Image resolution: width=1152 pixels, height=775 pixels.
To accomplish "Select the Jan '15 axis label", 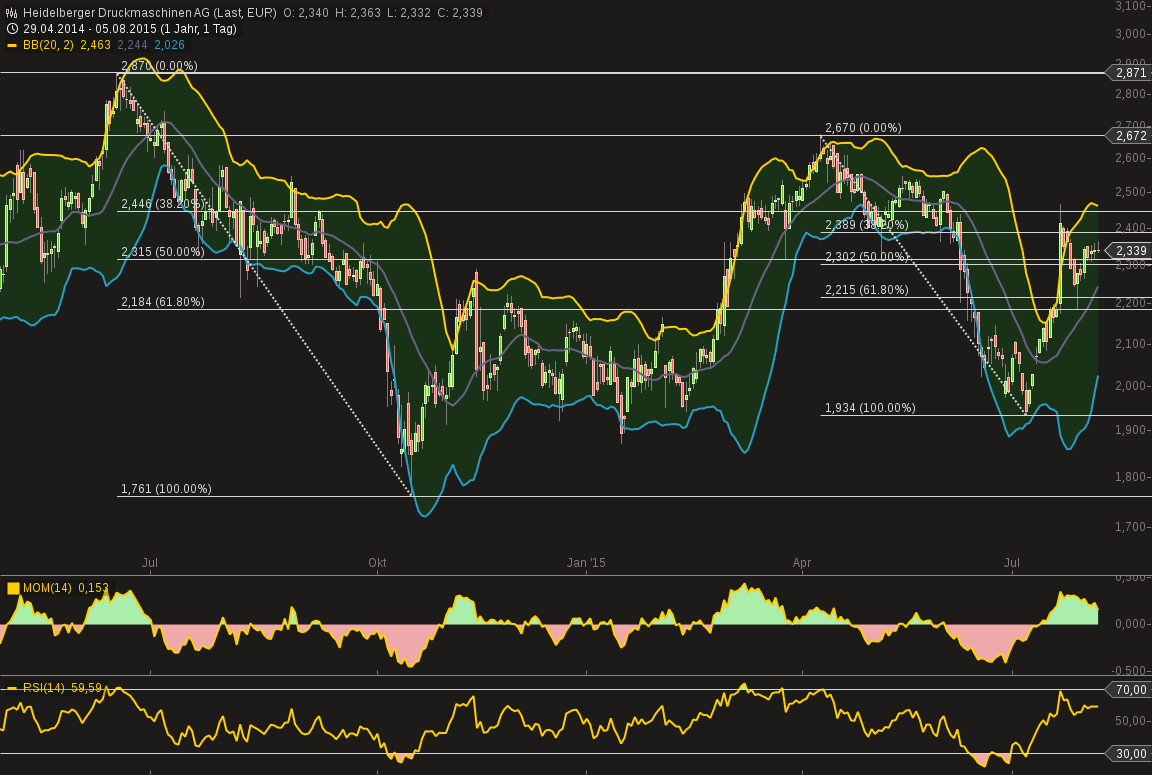I will [x=585, y=563].
